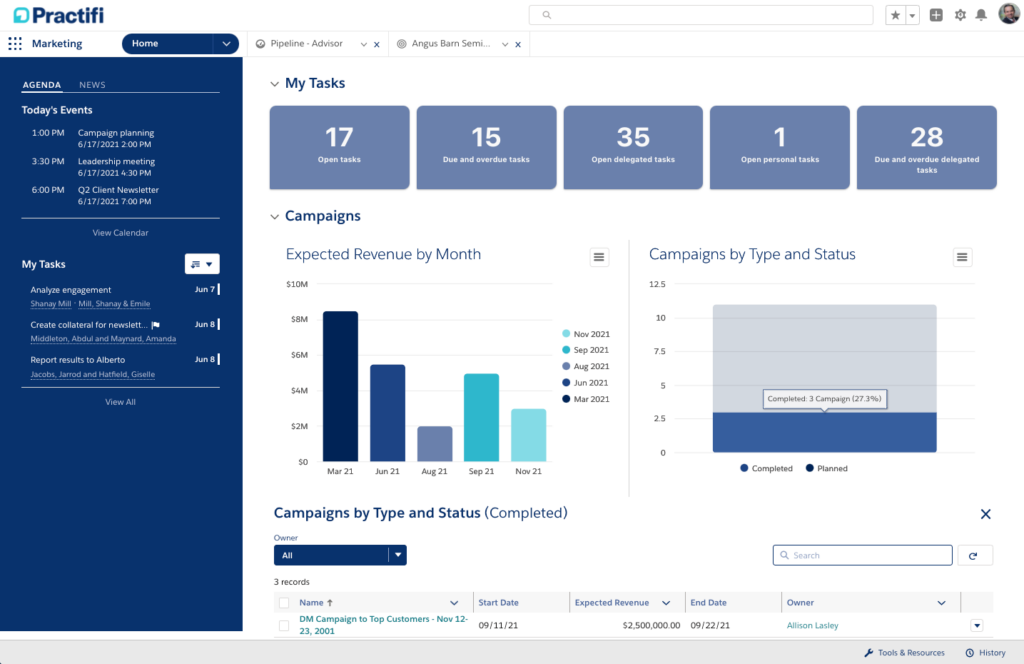Switch to the News tab
This screenshot has height=664, width=1024.
pyautogui.click(x=92, y=85)
